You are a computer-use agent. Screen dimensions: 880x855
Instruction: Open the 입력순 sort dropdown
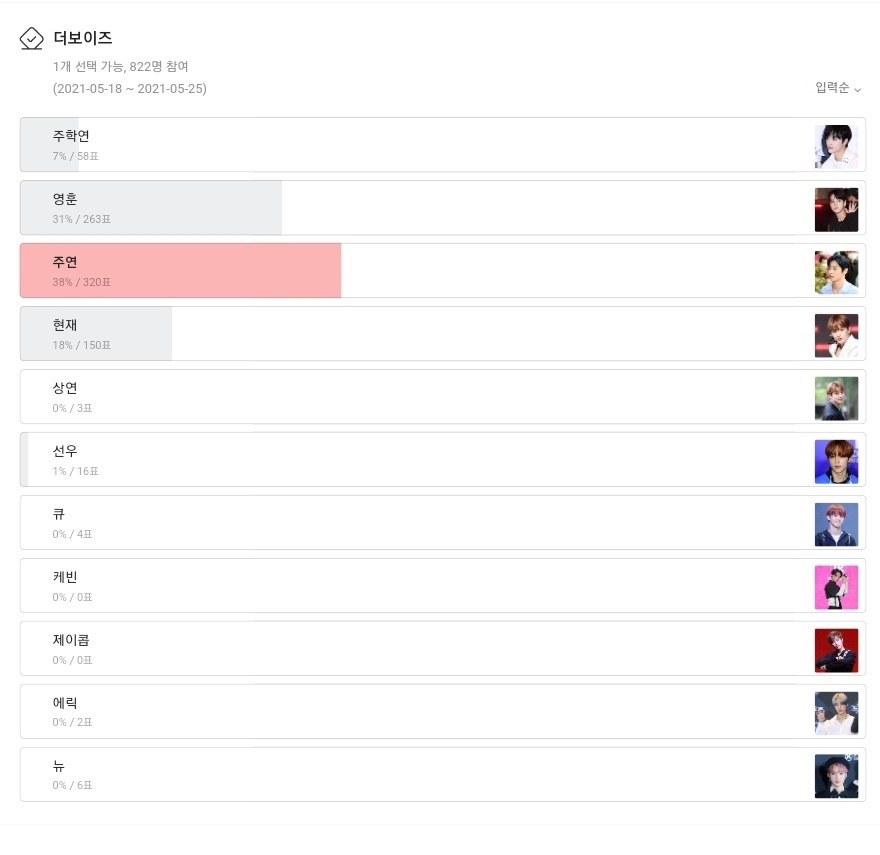coord(838,88)
